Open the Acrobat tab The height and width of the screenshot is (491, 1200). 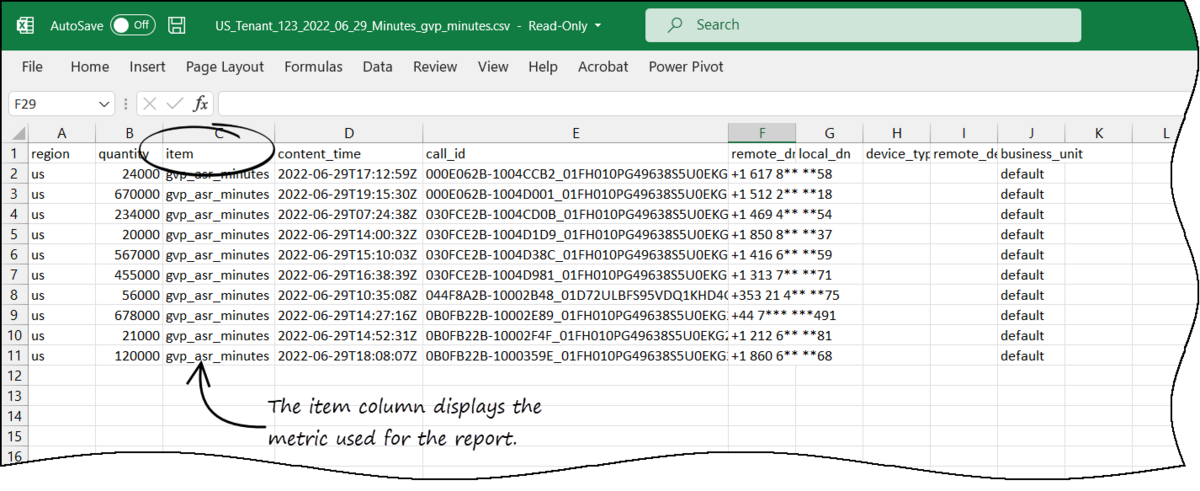[603, 67]
